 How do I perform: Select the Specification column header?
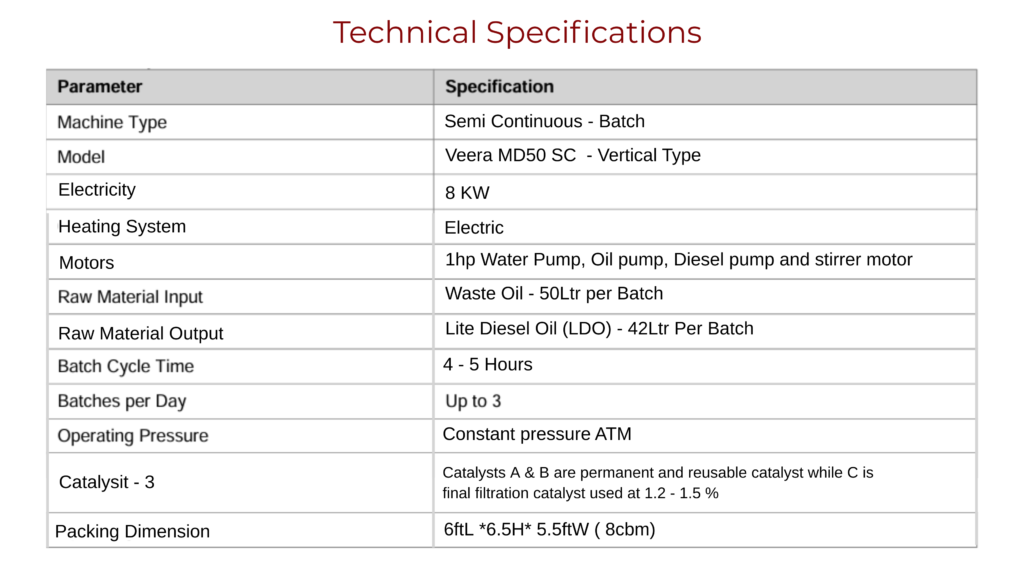click(499, 87)
